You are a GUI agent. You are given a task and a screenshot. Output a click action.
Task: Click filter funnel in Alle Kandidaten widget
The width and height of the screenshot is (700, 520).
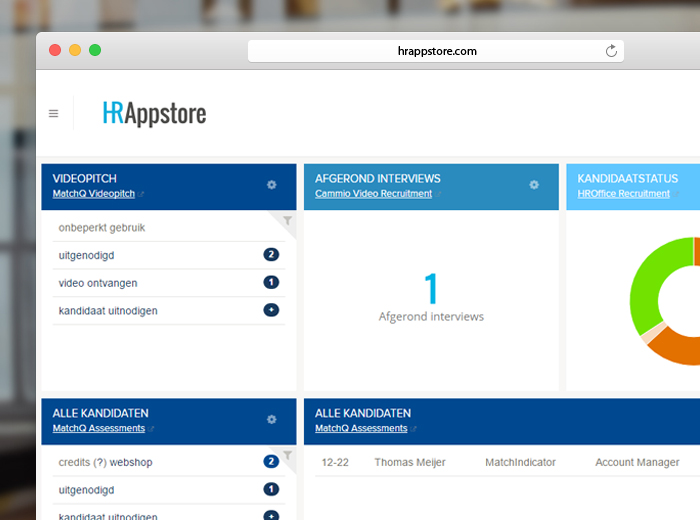click(x=288, y=455)
